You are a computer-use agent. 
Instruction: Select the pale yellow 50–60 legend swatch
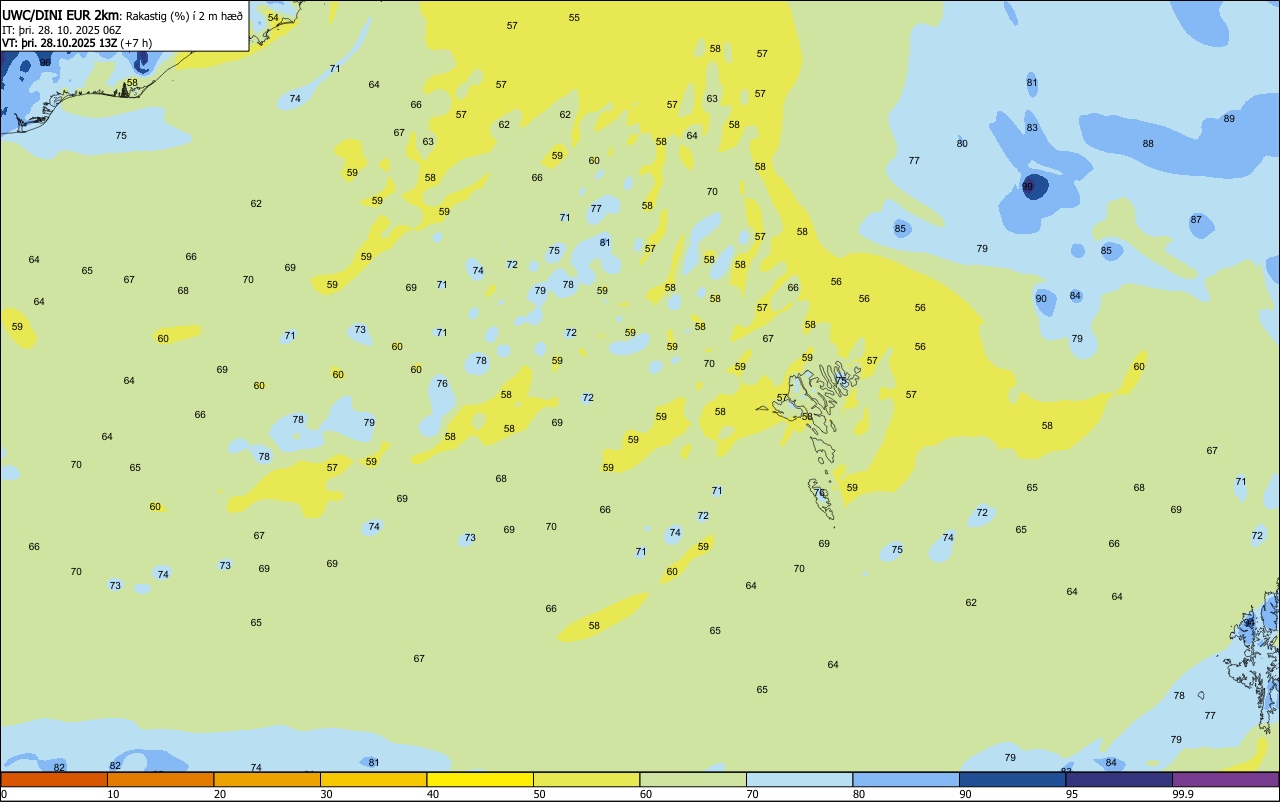[x=586, y=779]
